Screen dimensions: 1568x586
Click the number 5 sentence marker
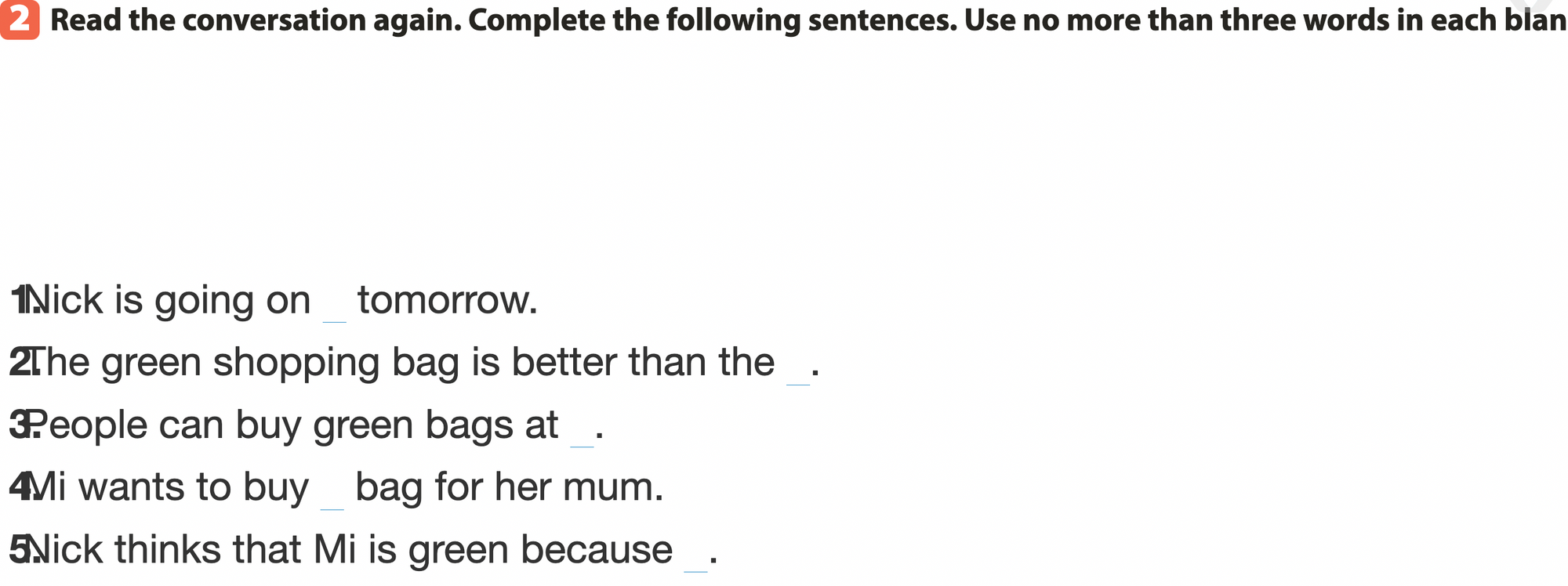pyautogui.click(x=17, y=550)
